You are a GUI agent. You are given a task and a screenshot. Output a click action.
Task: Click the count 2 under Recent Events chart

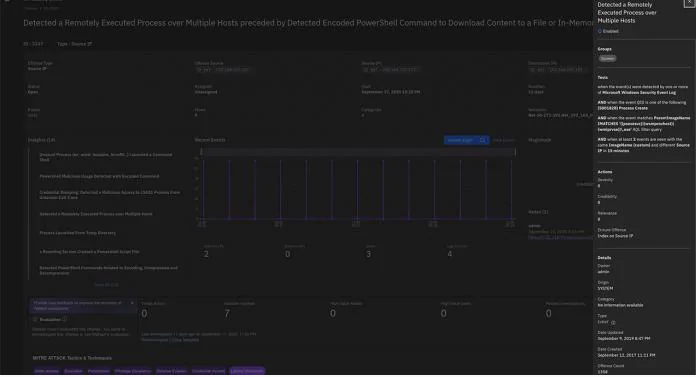pyautogui.click(x=206, y=254)
